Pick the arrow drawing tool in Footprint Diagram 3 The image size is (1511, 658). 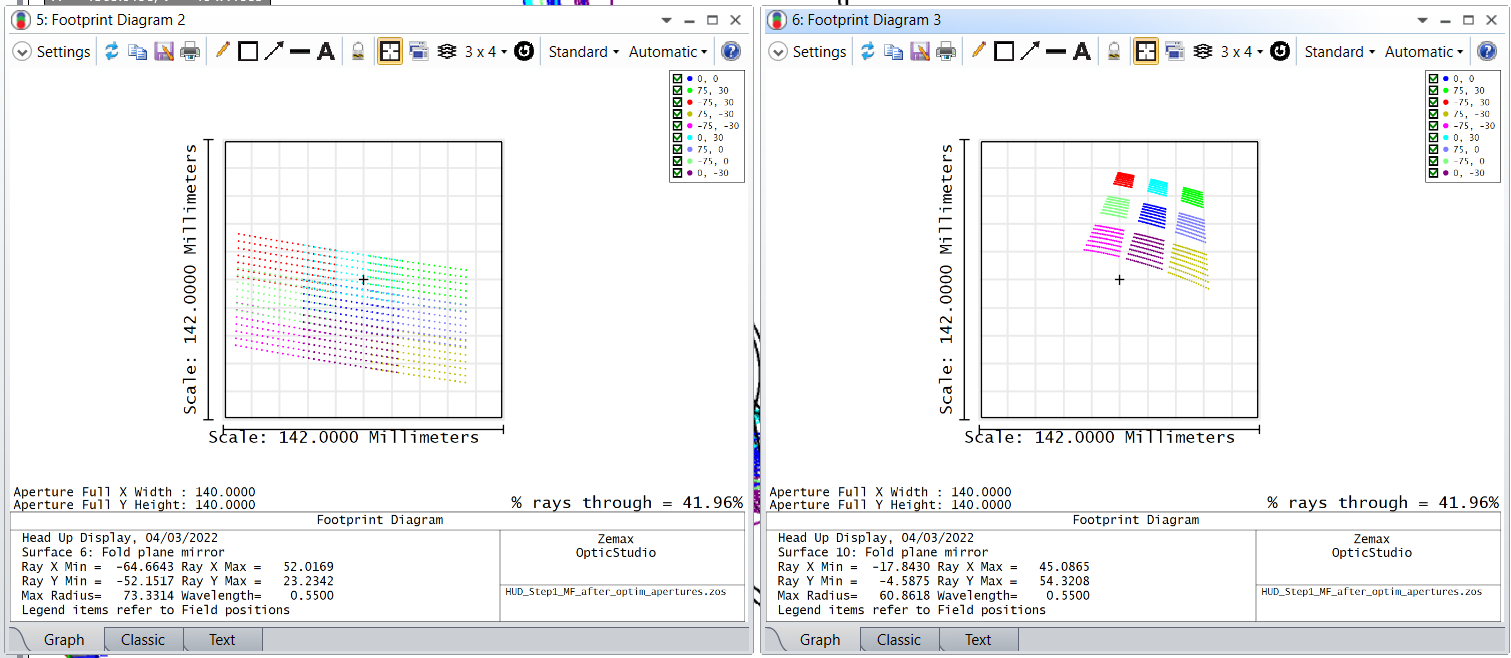(x=1030, y=52)
